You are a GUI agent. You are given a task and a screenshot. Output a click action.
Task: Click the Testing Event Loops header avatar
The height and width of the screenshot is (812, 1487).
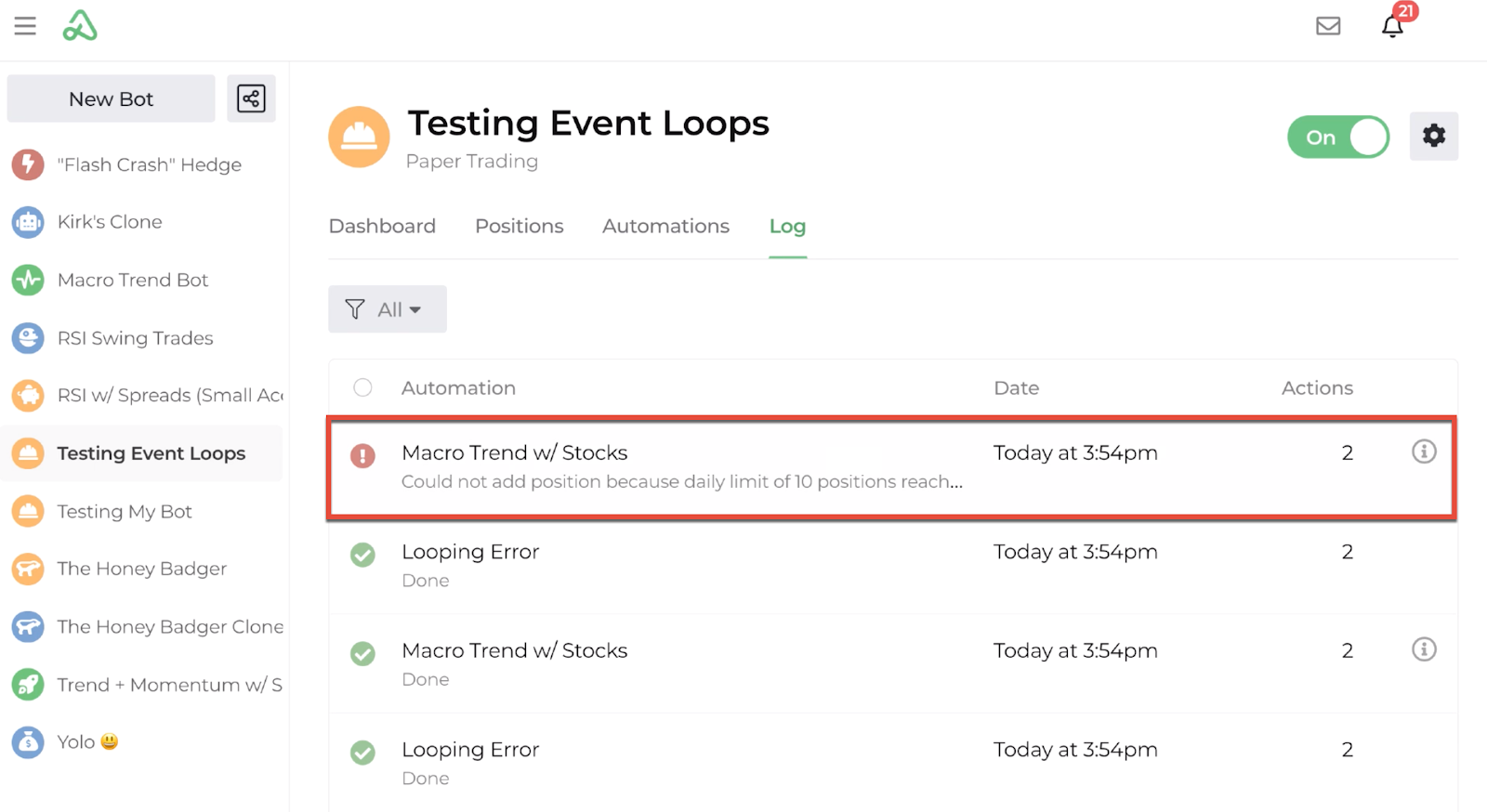(359, 137)
